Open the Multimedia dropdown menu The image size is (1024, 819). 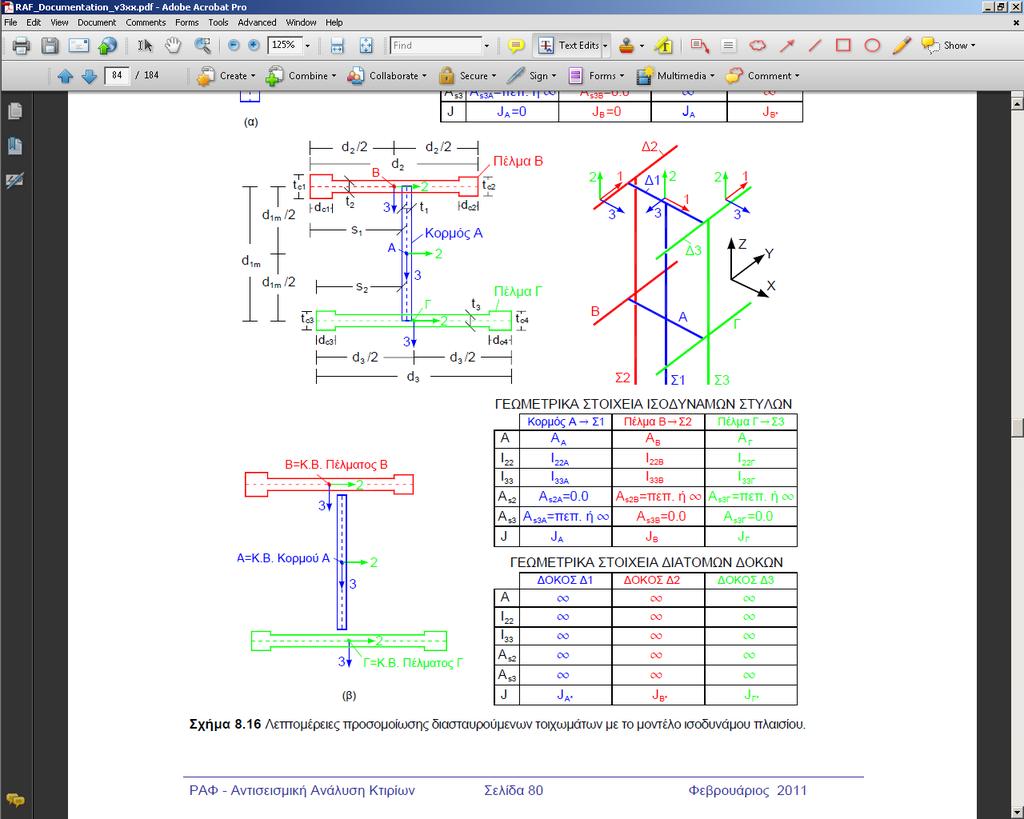click(675, 76)
